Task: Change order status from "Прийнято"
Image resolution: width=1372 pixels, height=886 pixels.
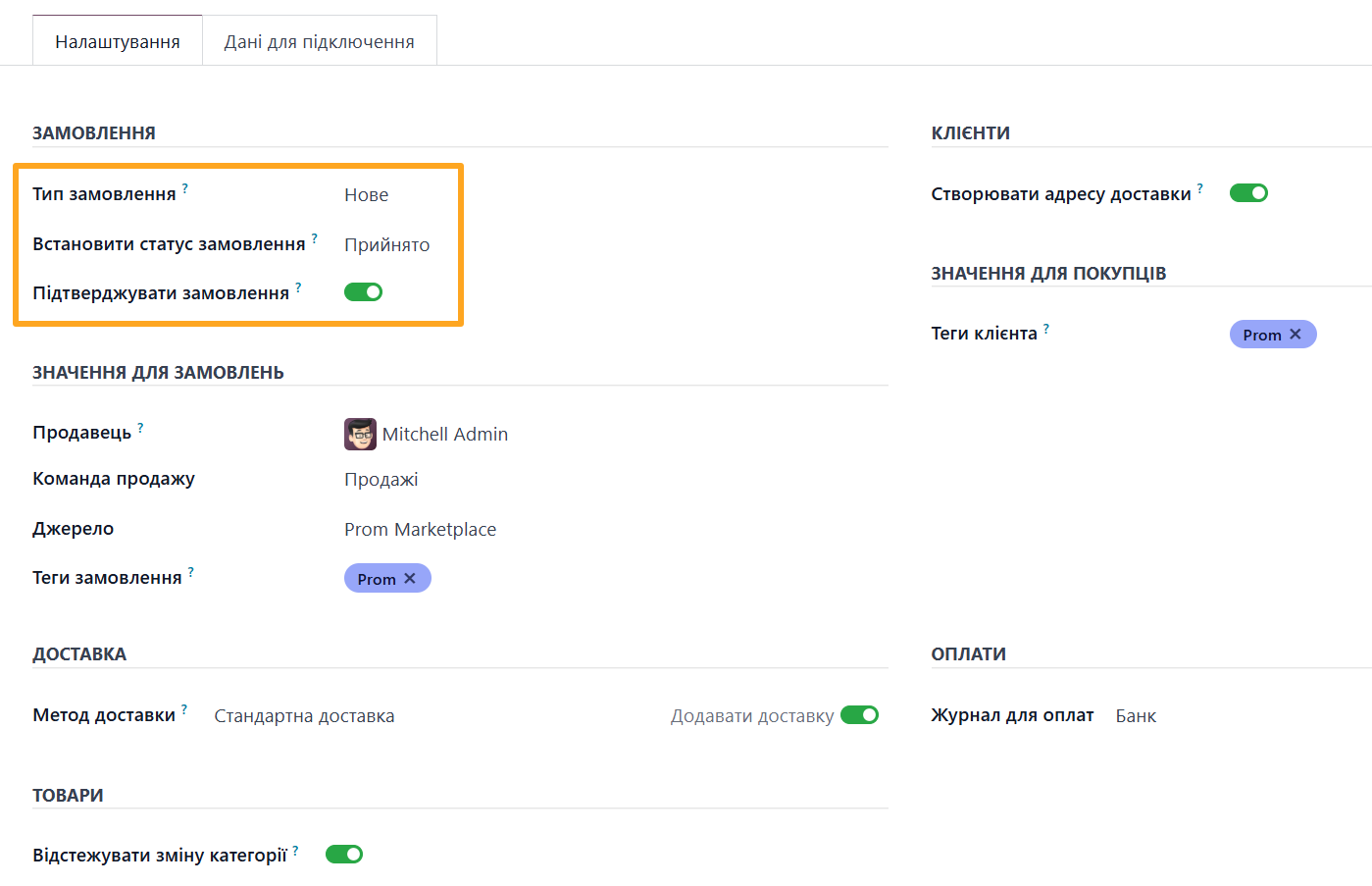Action: [x=386, y=244]
